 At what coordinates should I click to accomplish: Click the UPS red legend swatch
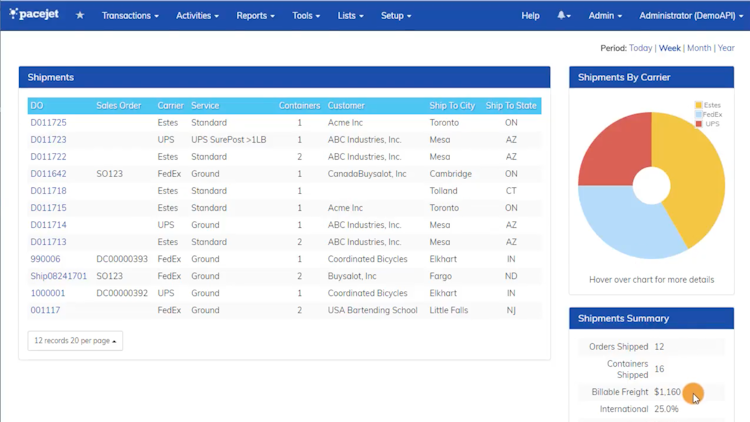(698, 123)
